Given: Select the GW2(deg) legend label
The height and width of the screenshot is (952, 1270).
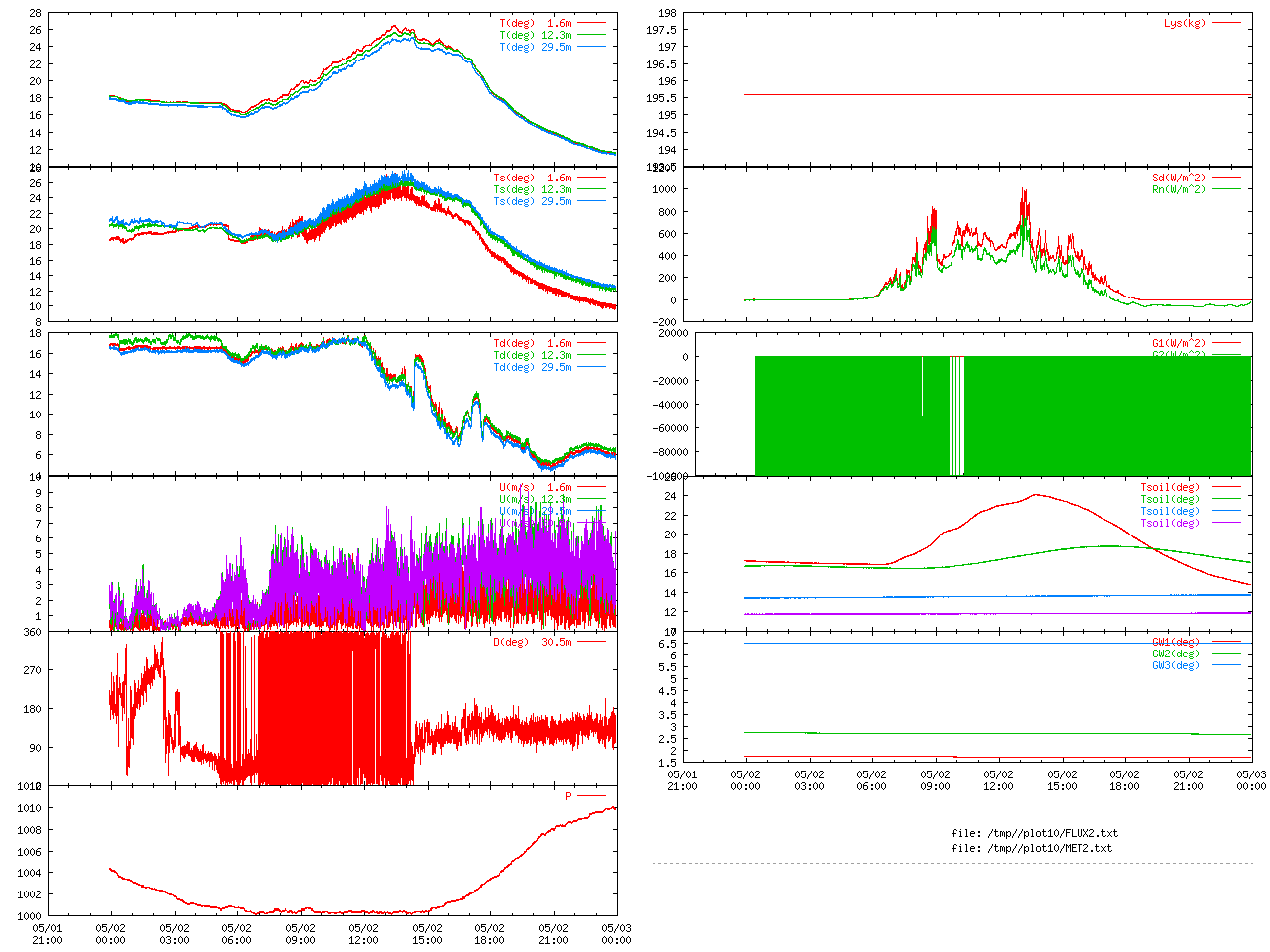Looking at the screenshot, I should [x=1176, y=654].
